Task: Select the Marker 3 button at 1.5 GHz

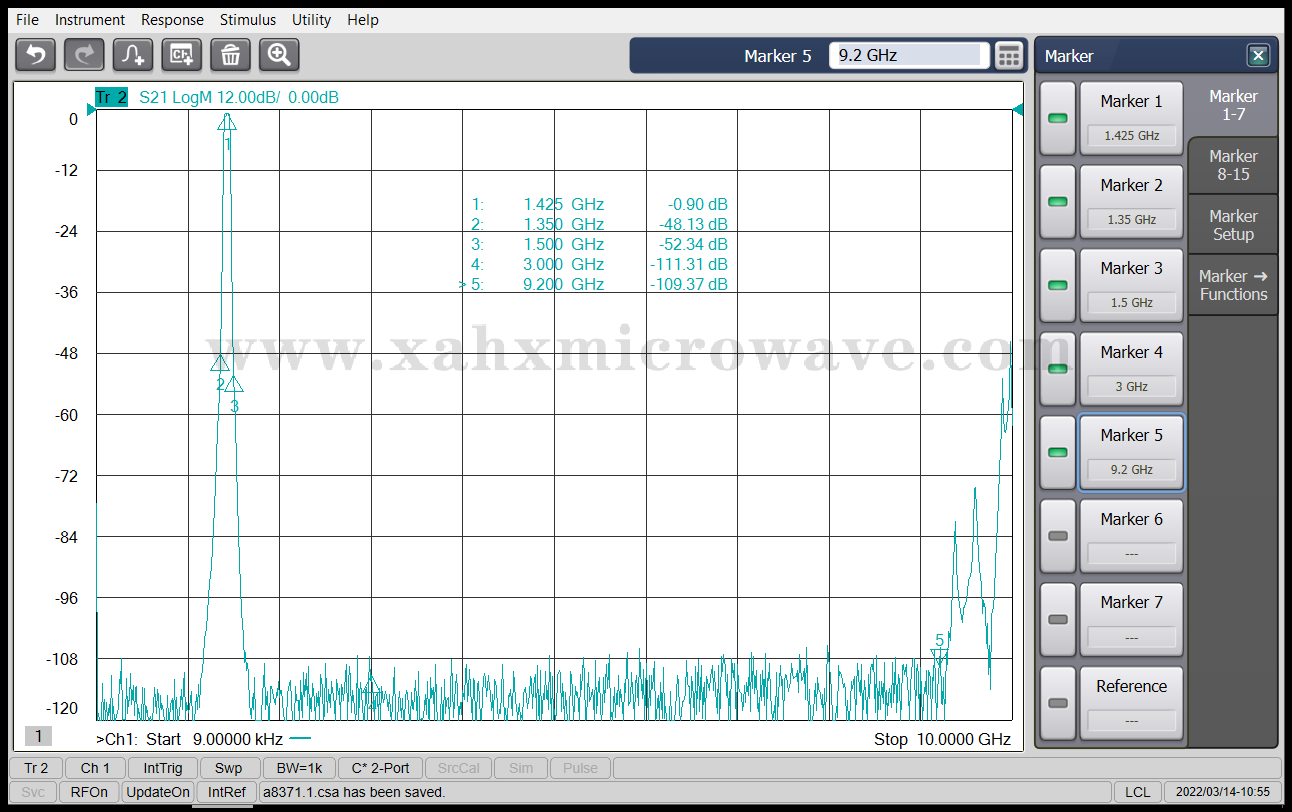Action: pos(1131,285)
